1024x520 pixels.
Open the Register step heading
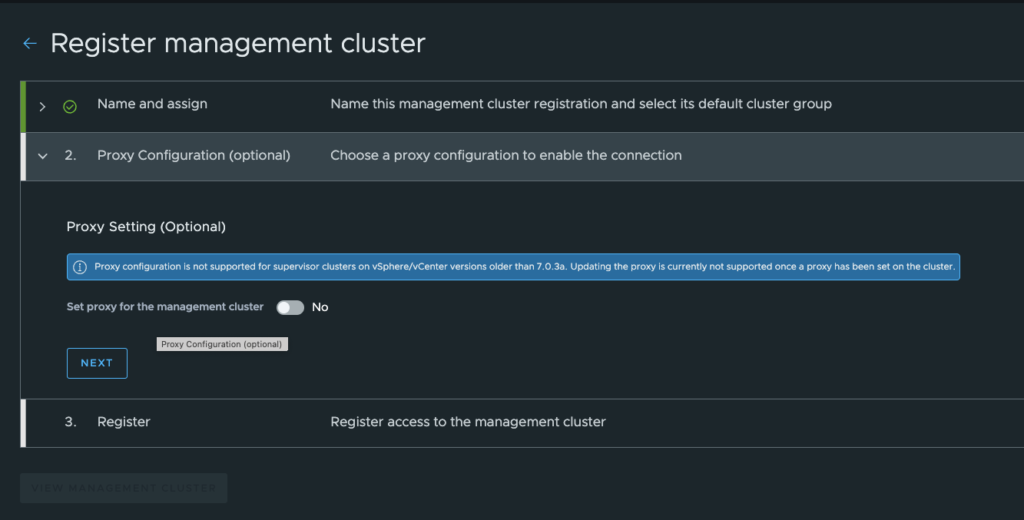(x=123, y=422)
